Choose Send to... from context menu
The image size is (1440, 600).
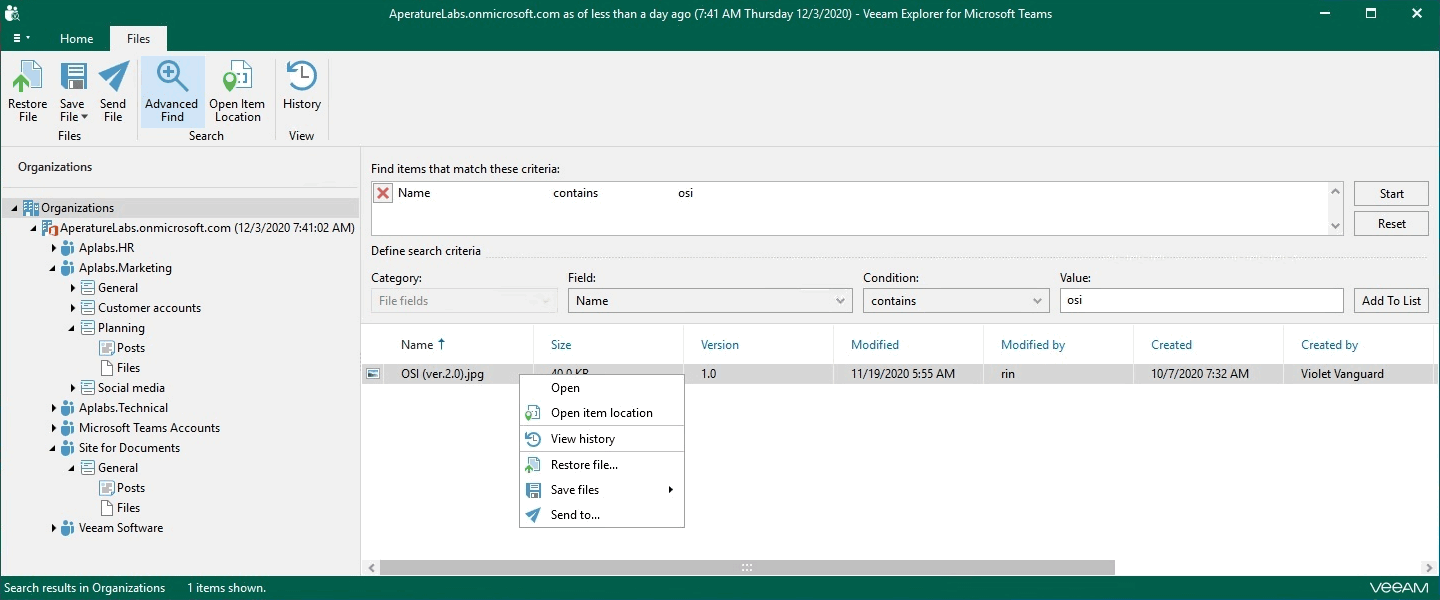point(602,515)
